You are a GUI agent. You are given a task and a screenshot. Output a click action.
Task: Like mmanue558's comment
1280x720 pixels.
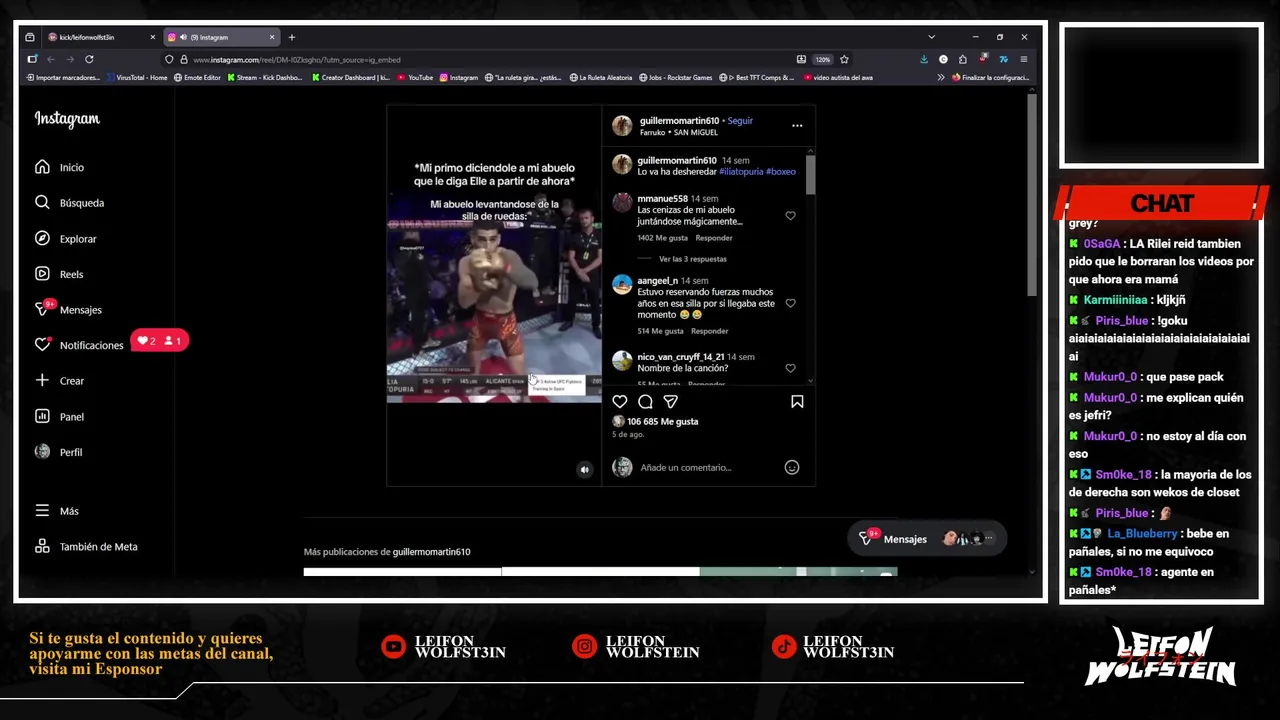pyautogui.click(x=790, y=216)
